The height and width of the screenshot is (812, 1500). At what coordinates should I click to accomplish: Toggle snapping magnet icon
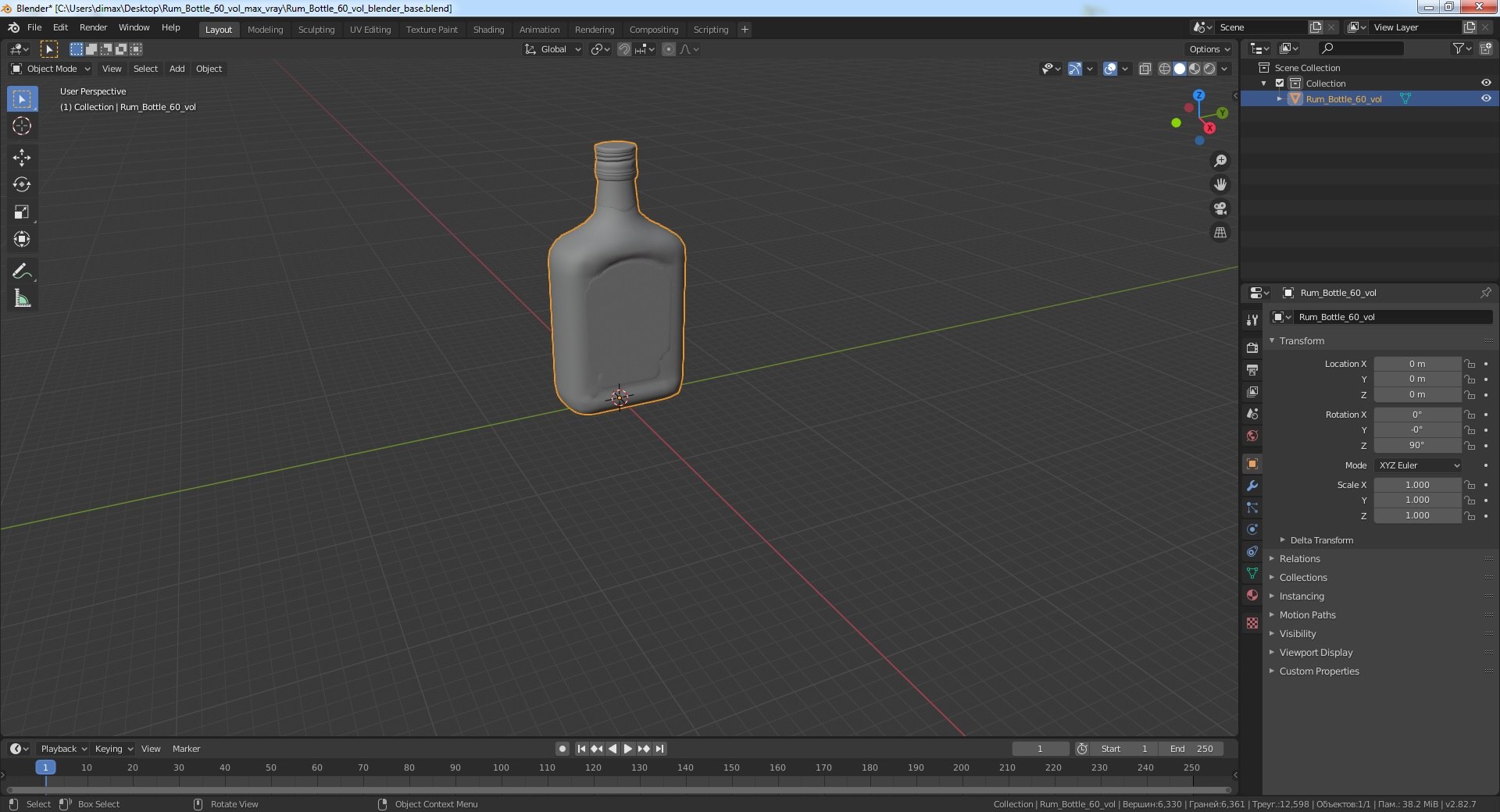(623, 49)
